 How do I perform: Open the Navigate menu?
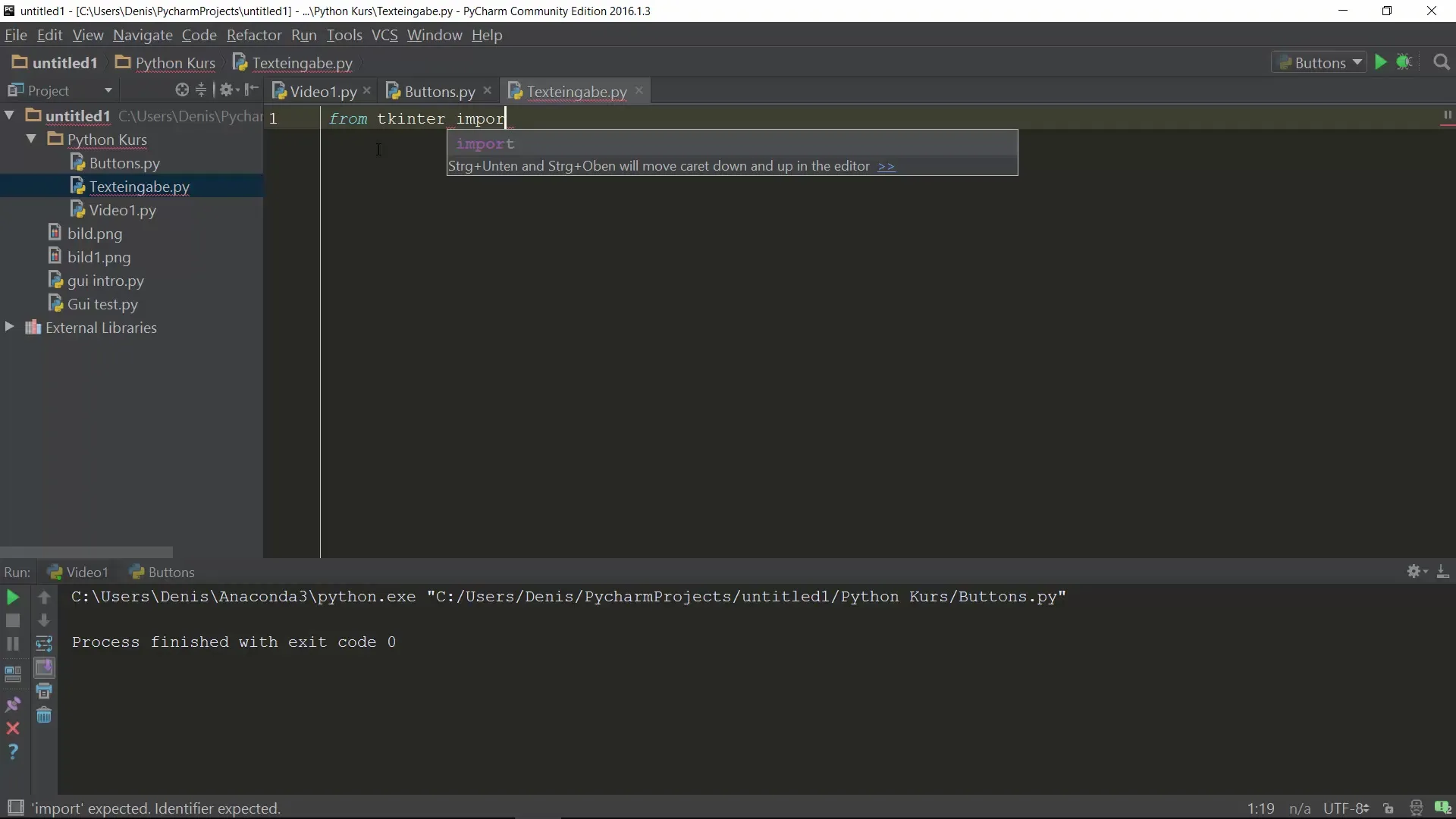(143, 35)
